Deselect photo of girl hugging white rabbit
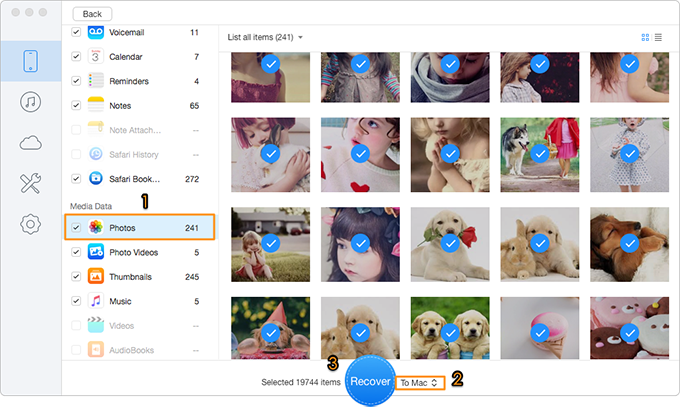Image resolution: width=680 pixels, height=413 pixels. [x=271, y=154]
